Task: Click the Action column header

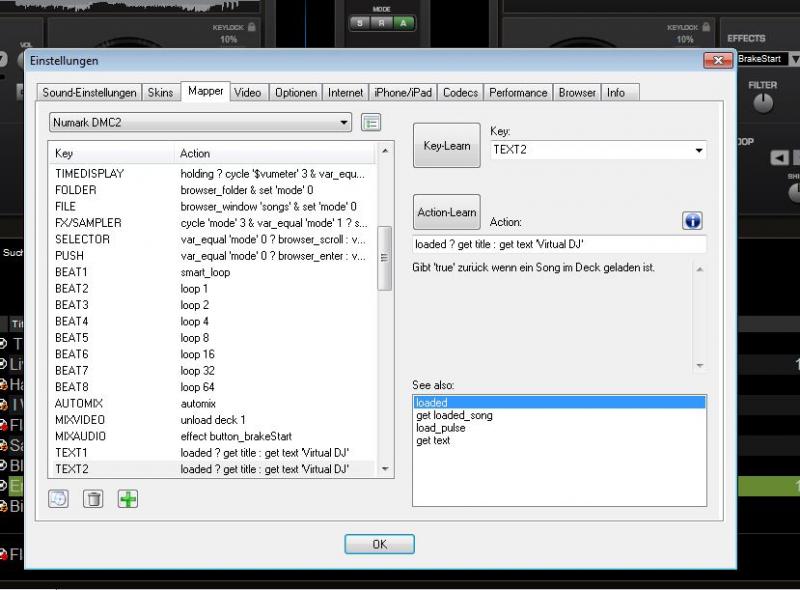Action: 274,153
